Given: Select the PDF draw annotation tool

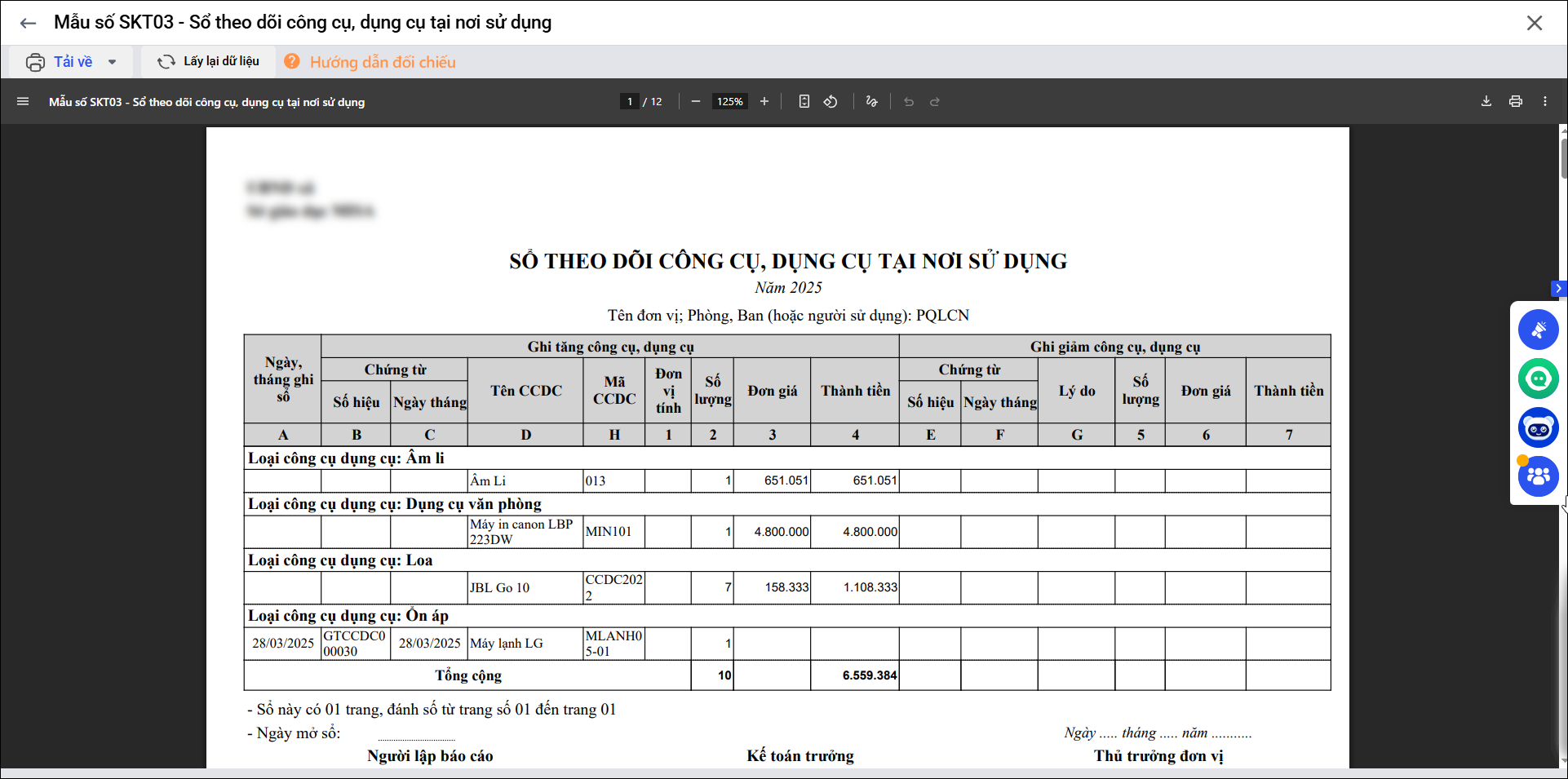Looking at the screenshot, I should pos(871,101).
